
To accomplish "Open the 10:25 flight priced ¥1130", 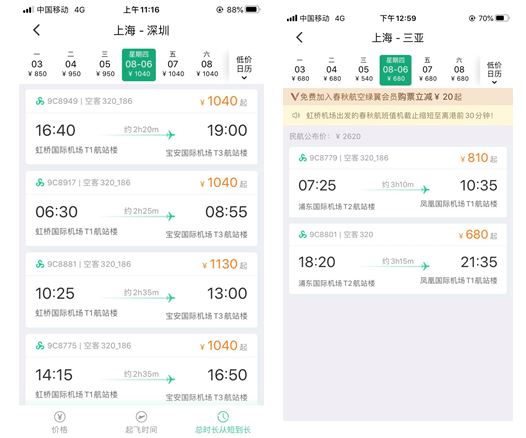I will pyautogui.click(x=141, y=290).
